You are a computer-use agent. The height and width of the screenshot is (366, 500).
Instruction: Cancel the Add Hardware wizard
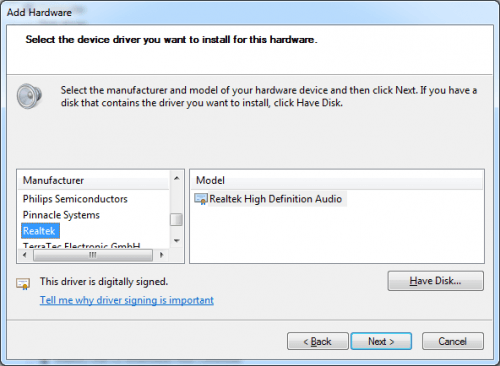click(452, 341)
